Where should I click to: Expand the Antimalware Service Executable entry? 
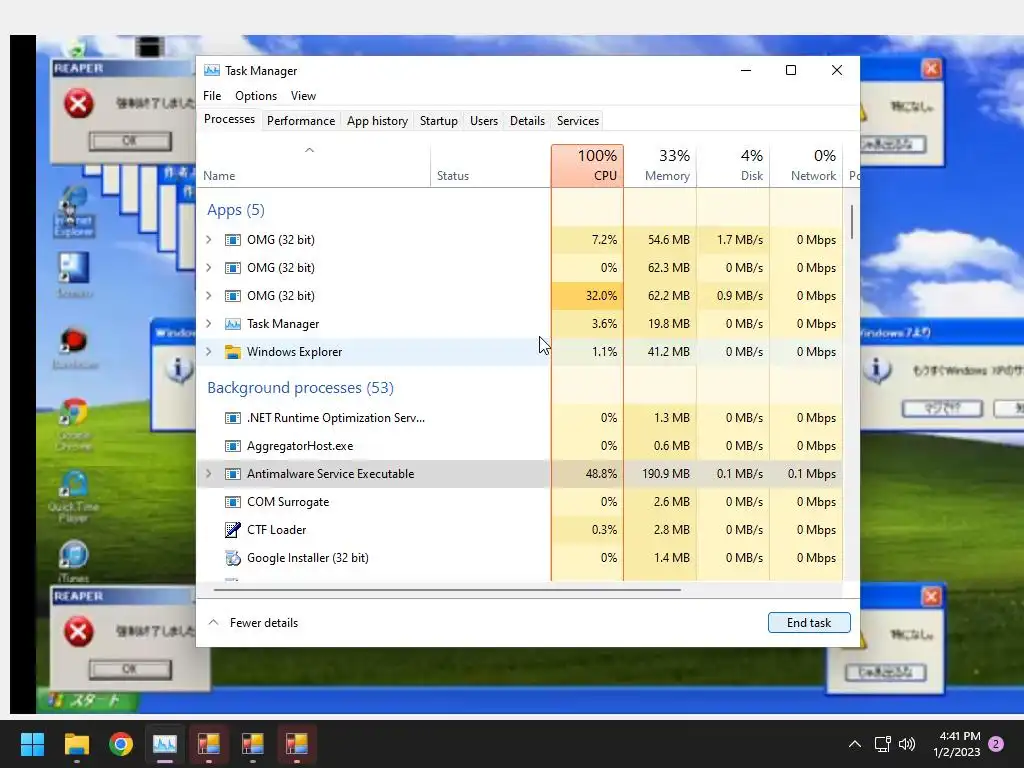point(208,474)
